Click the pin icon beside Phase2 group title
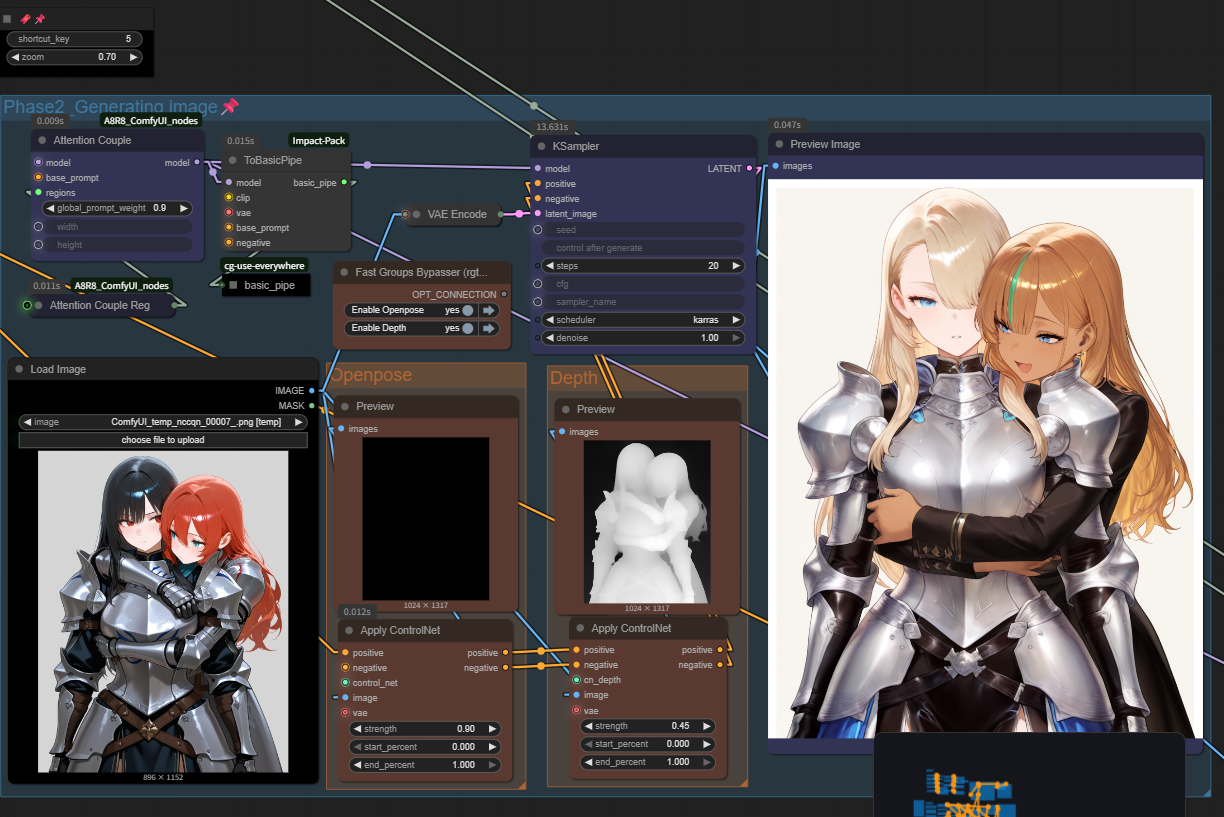This screenshot has height=817, width=1224. click(x=230, y=106)
